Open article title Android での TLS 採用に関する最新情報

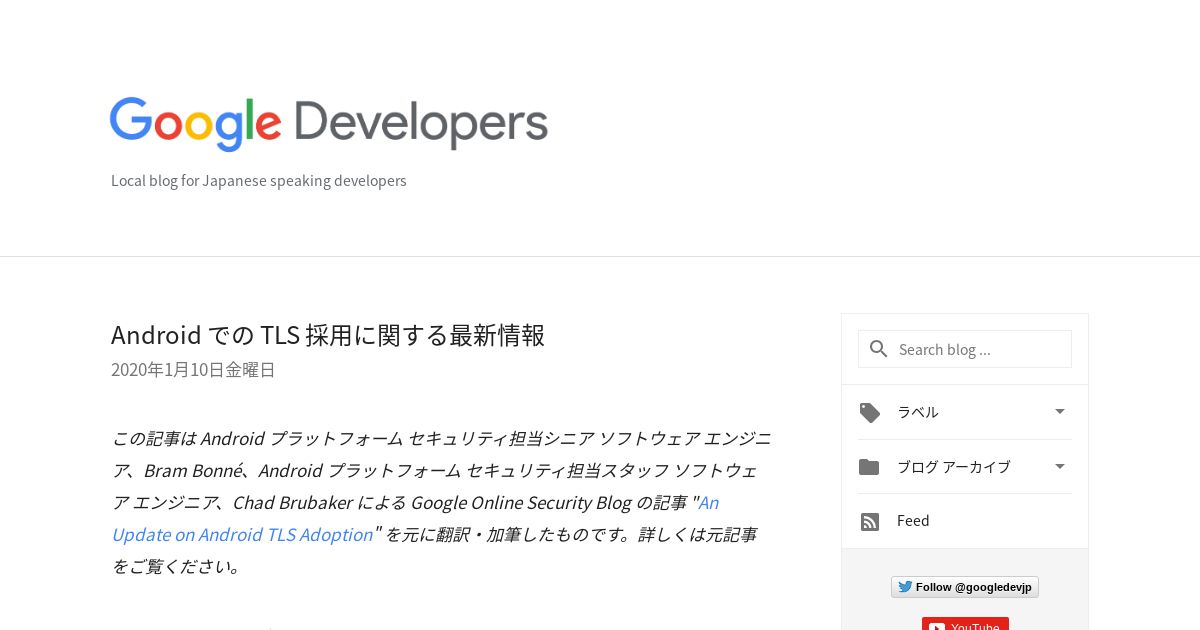[x=328, y=335]
